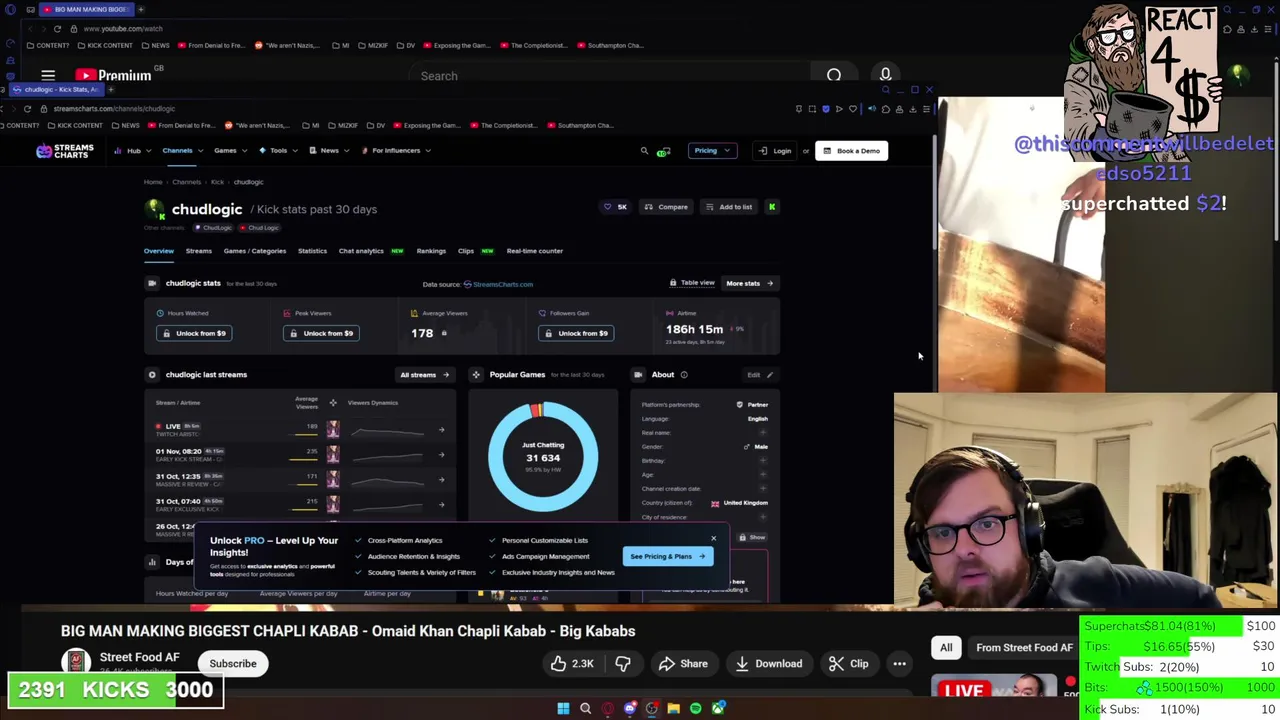Expand the News dropdown menu
1280x720 pixels.
pyautogui.click(x=329, y=150)
